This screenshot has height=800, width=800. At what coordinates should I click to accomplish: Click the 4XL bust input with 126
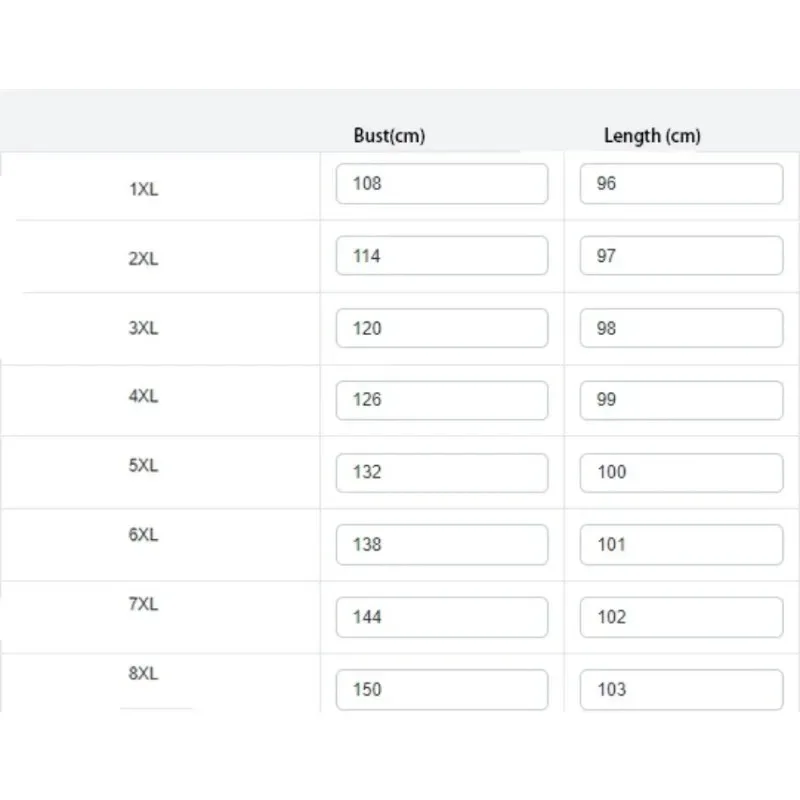(x=442, y=401)
